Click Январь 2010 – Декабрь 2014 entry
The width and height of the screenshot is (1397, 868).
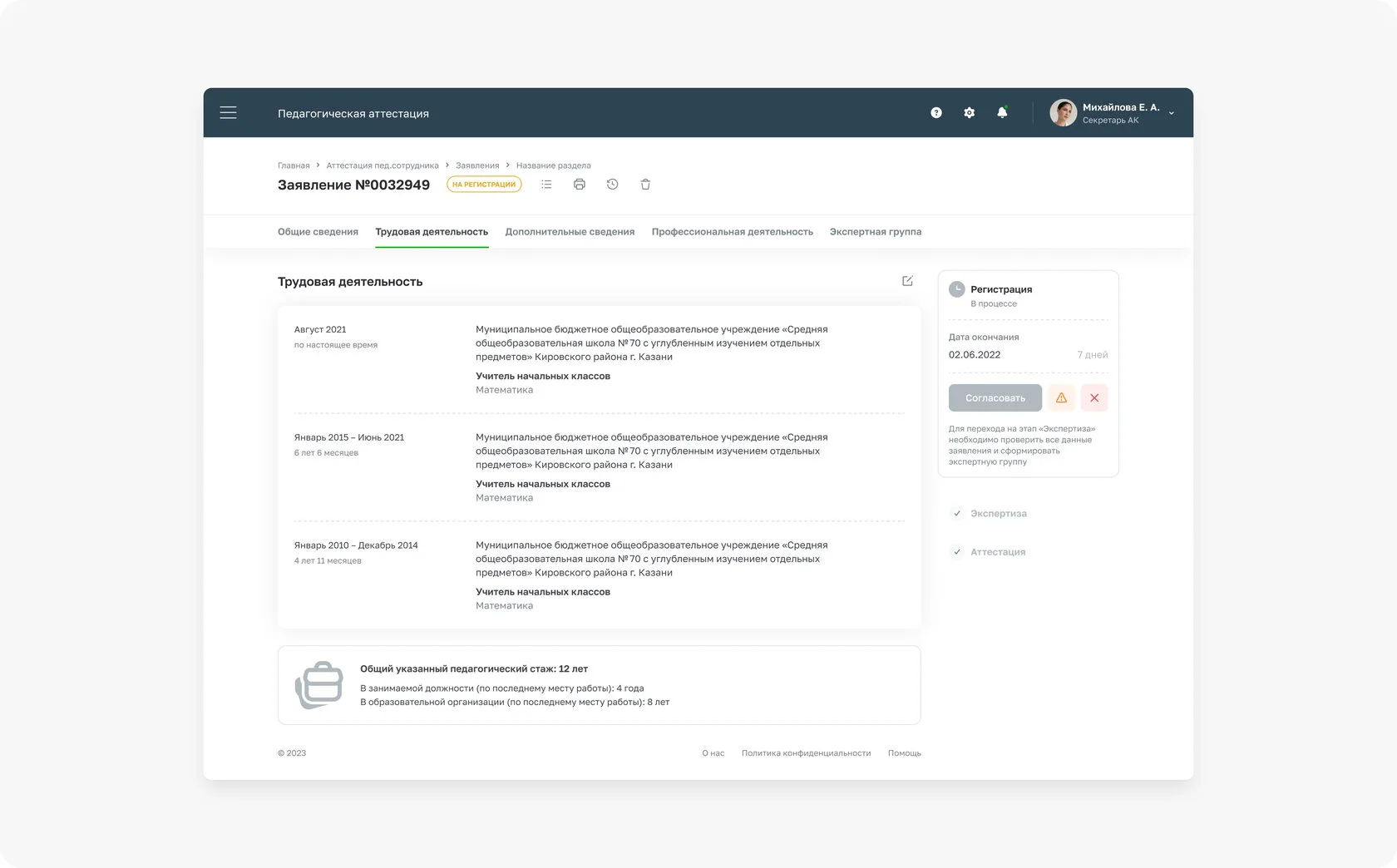point(356,545)
